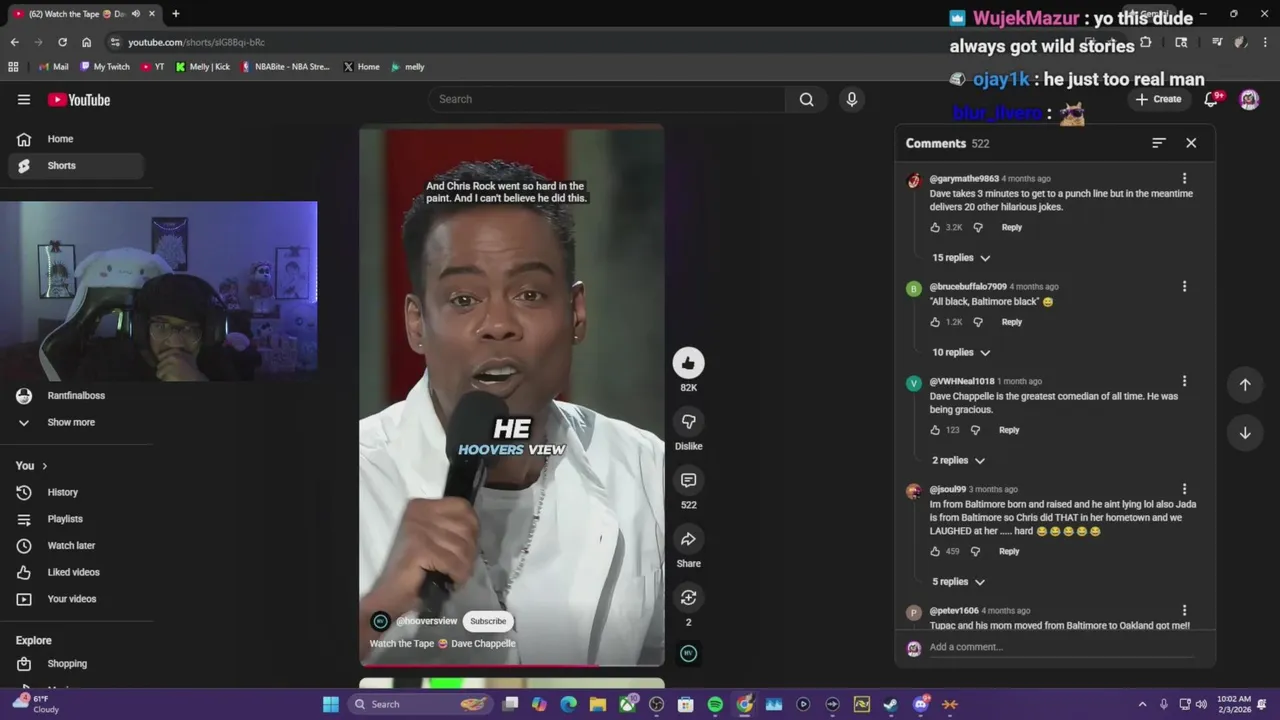Expand 15 replies under @garymathe9863
Viewport: 1280px width, 720px height.
[x=961, y=258]
